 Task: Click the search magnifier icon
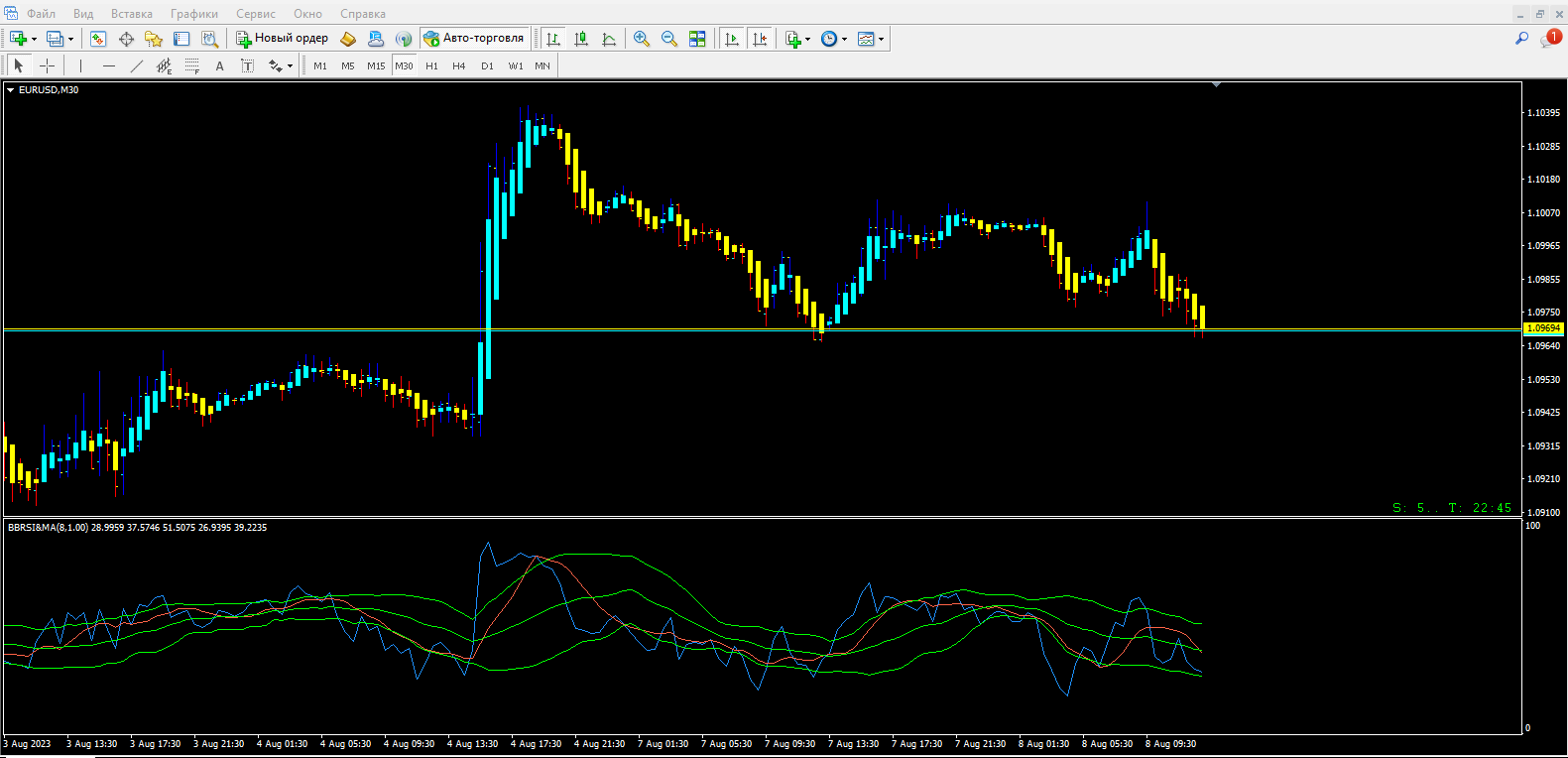[x=1521, y=38]
